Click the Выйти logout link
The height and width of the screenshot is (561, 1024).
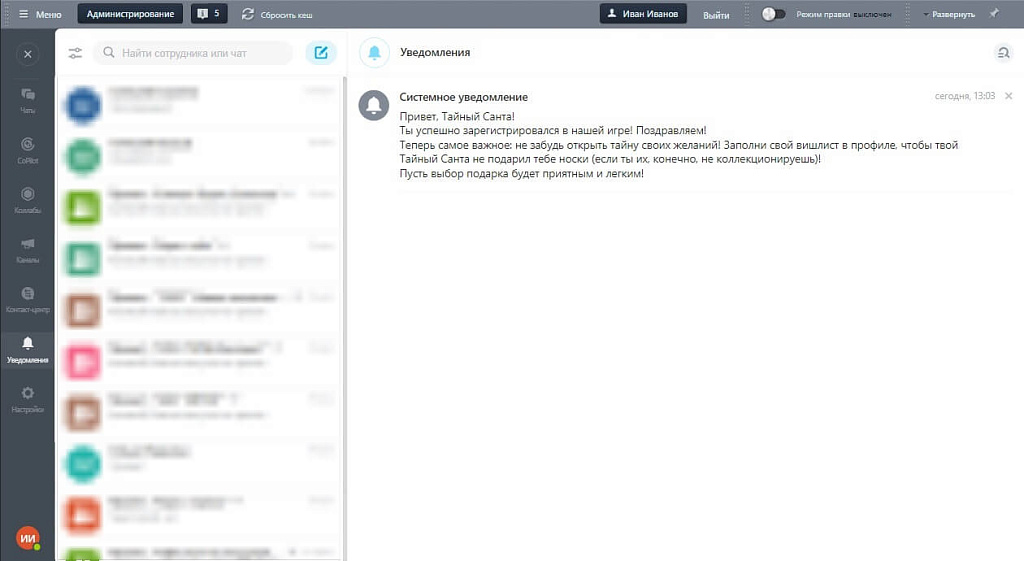pos(715,14)
